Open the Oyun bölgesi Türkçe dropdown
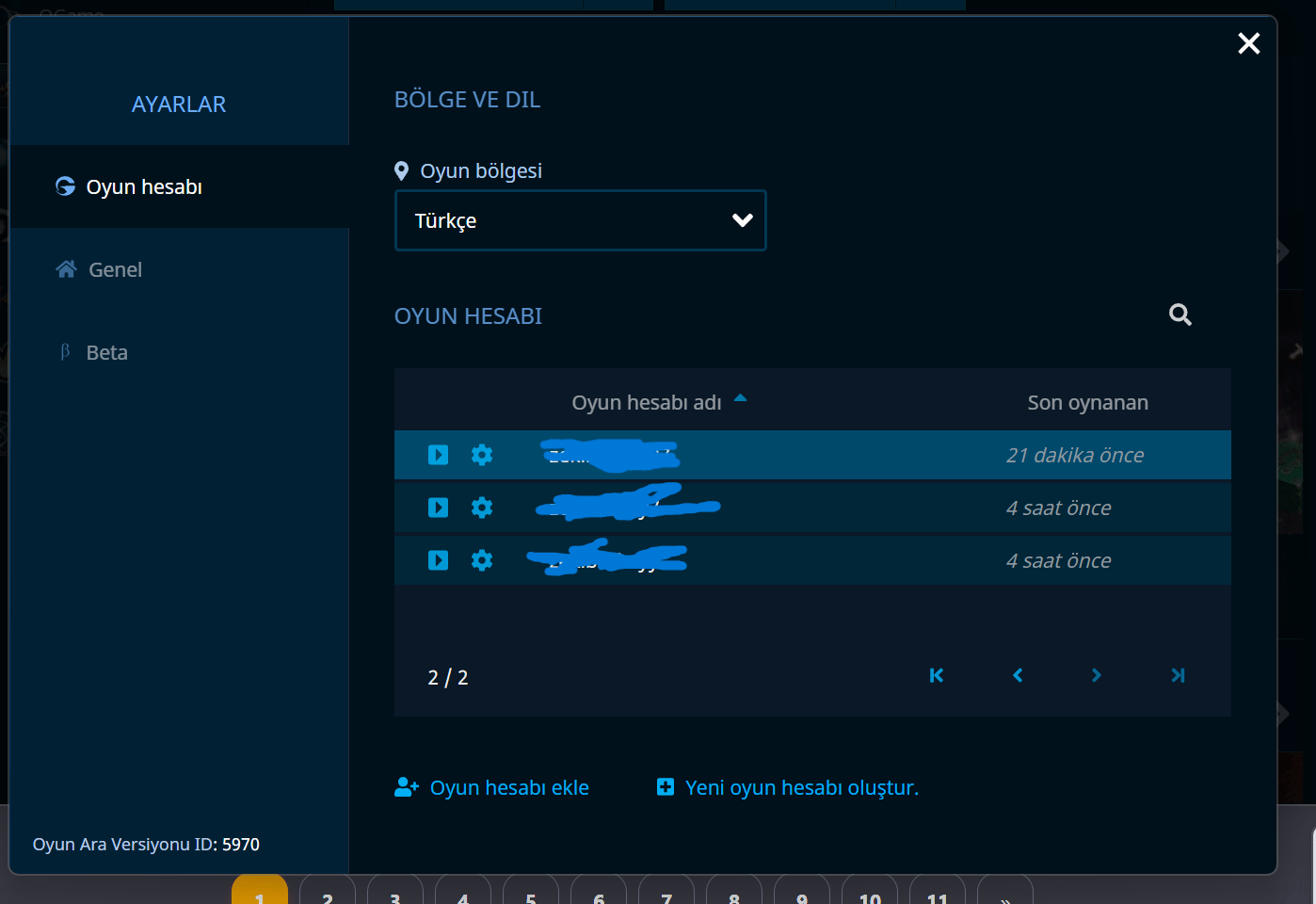The image size is (1316, 904). (581, 220)
